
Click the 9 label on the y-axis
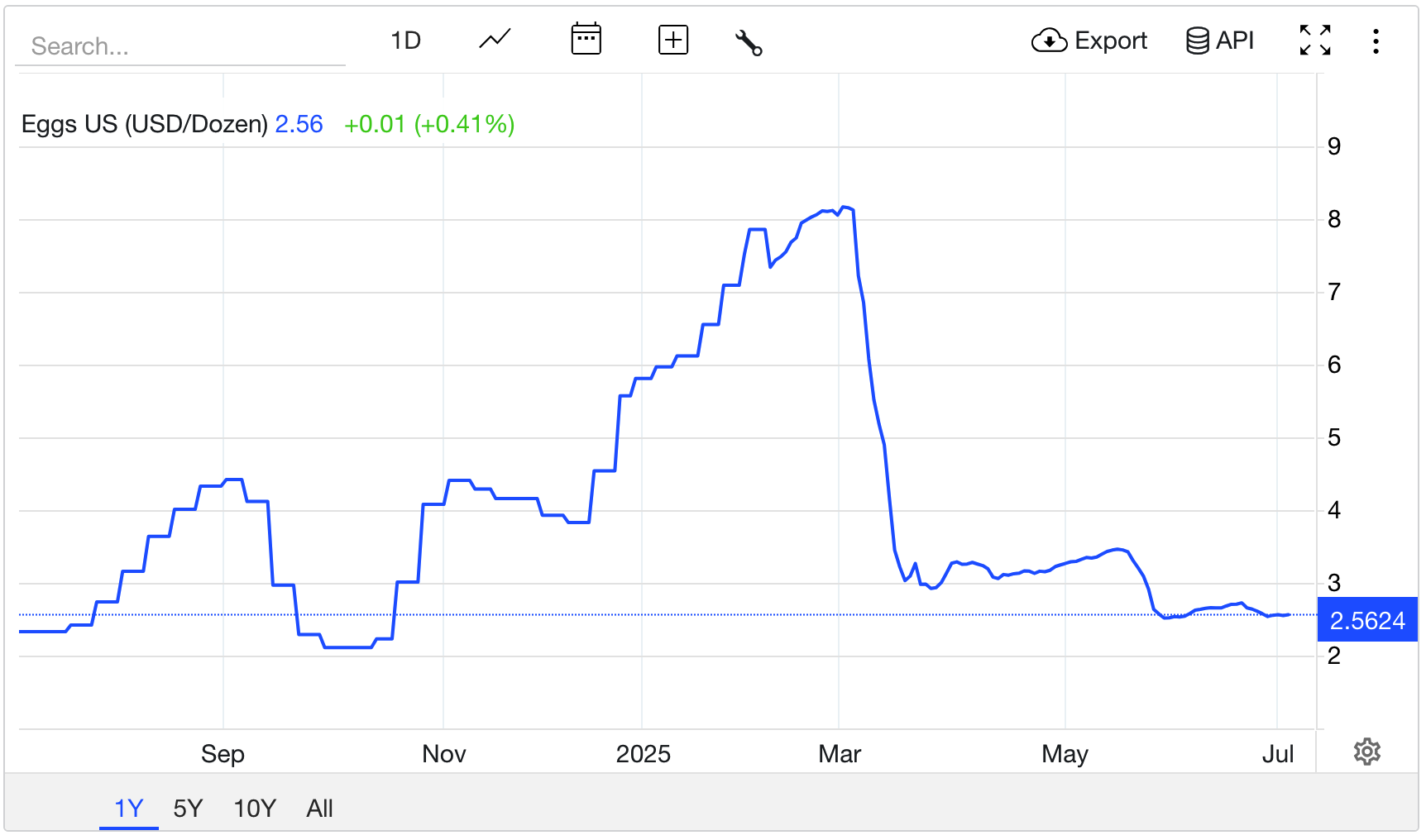tap(1334, 146)
